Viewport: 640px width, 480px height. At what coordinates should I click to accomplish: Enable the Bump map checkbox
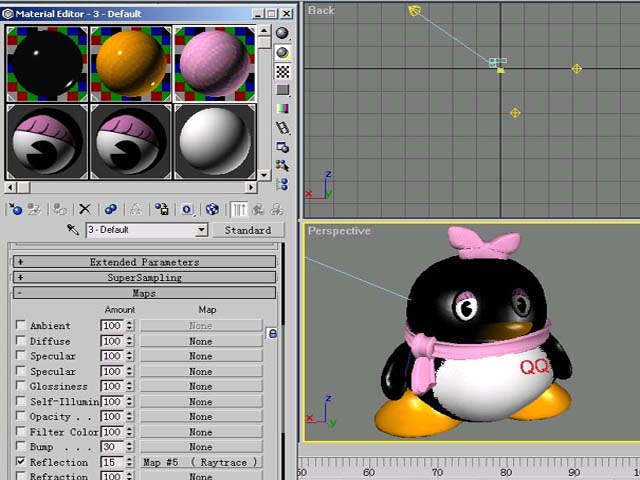point(20,446)
